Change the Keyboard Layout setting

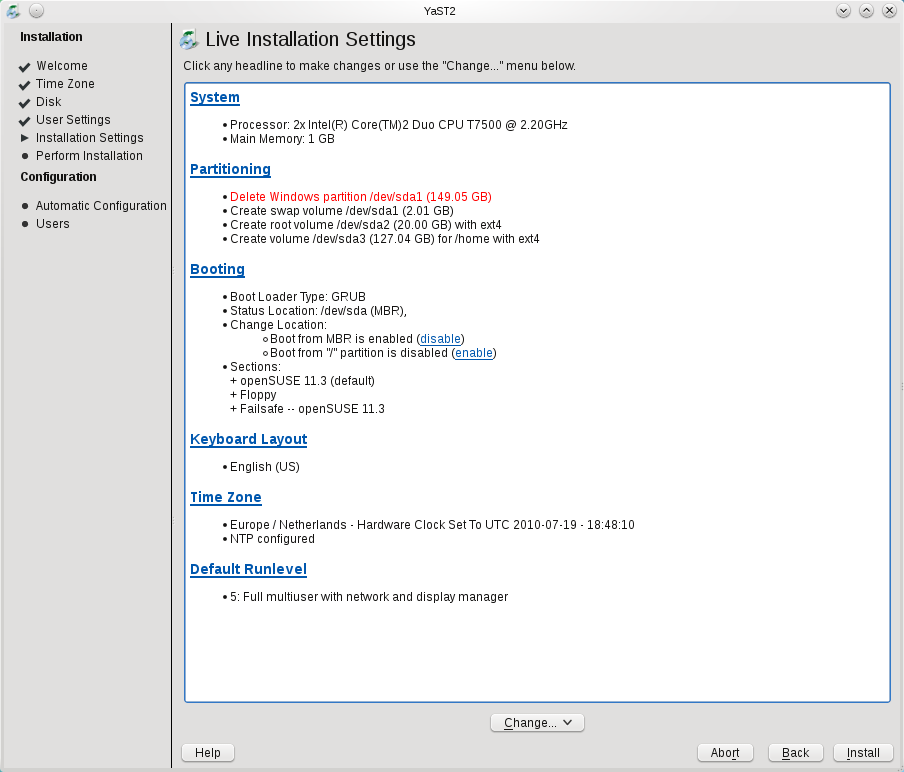(248, 439)
